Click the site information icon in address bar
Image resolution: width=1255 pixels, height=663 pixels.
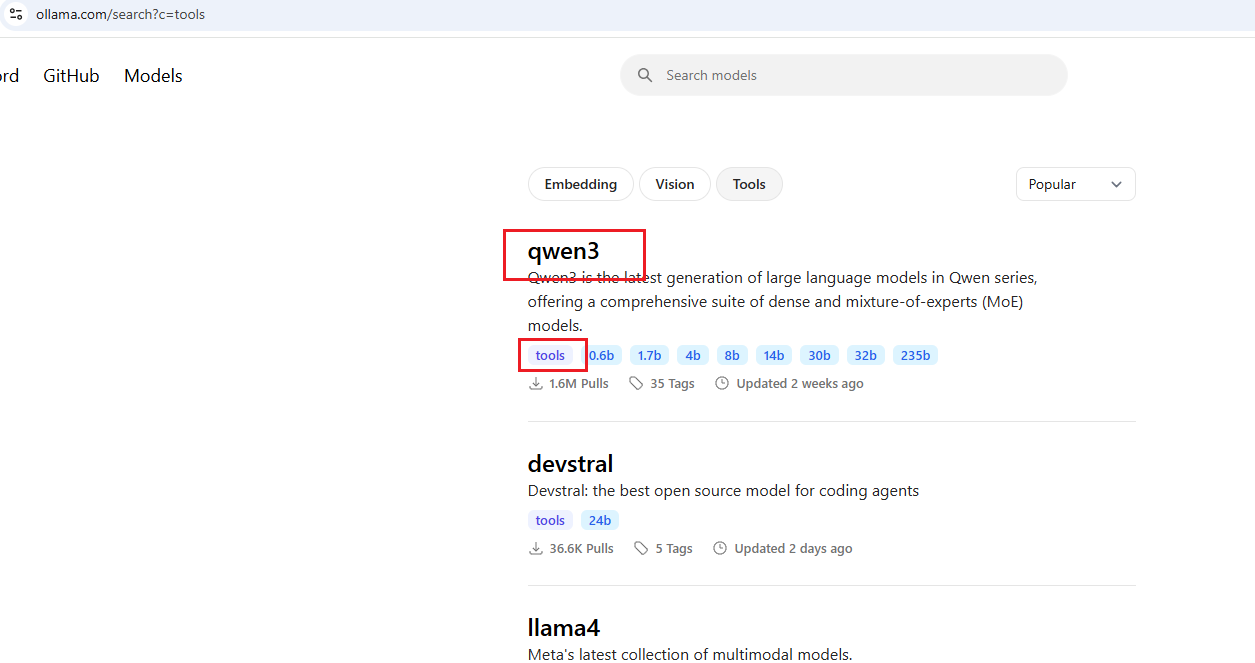pos(16,14)
